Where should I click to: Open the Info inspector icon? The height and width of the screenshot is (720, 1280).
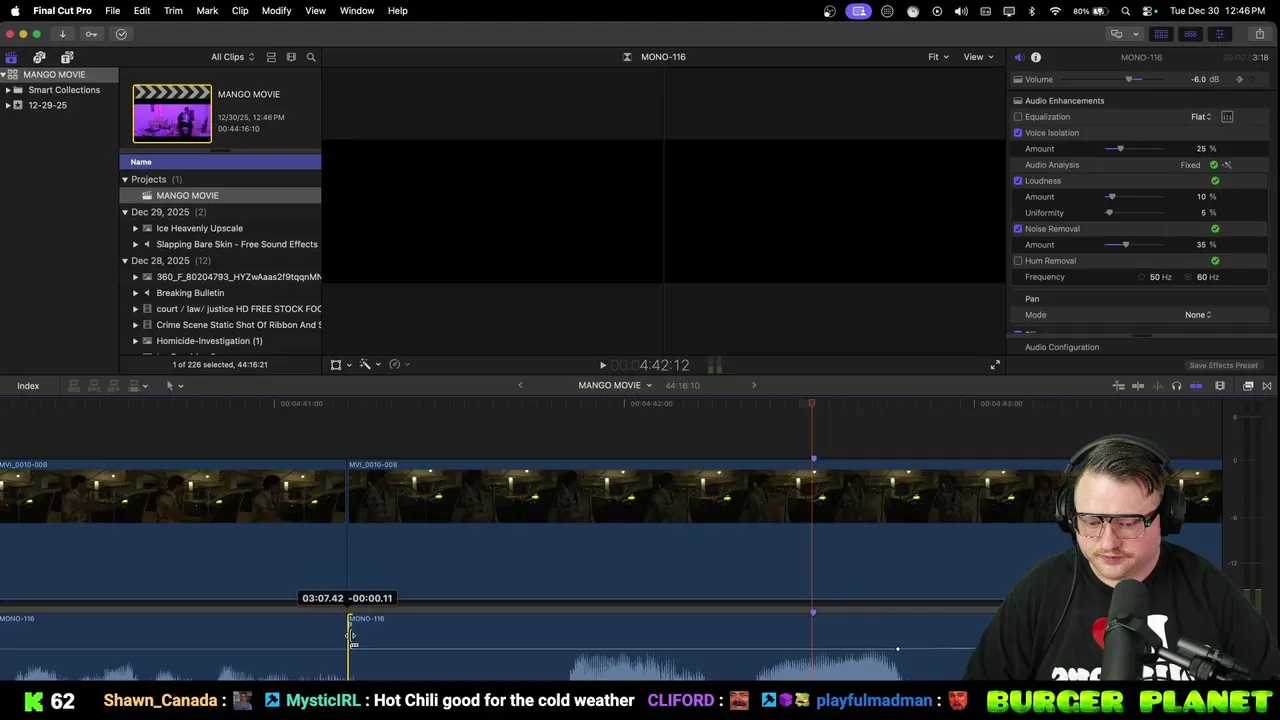pos(1036,57)
